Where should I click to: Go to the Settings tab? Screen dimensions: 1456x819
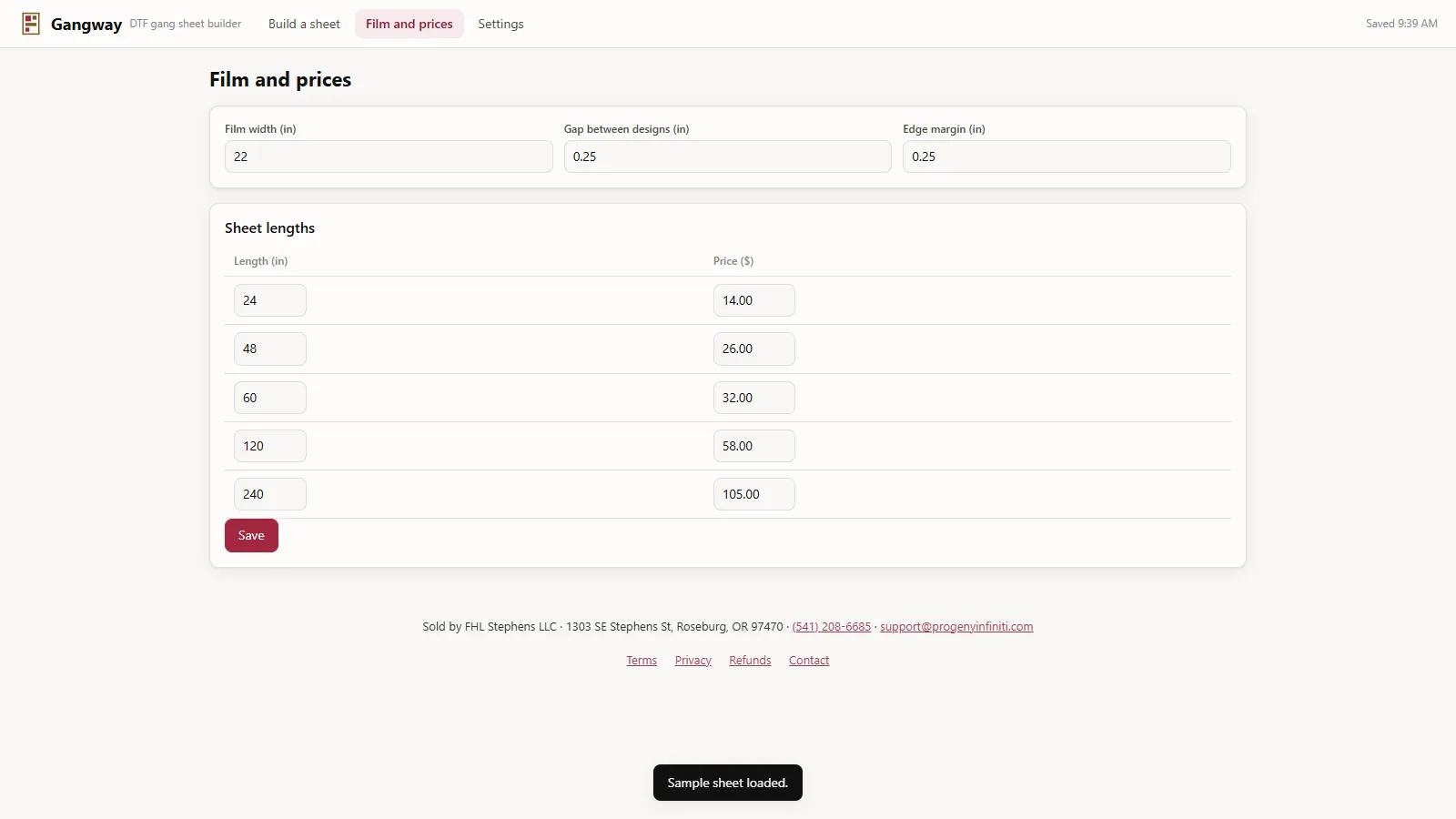500,24
